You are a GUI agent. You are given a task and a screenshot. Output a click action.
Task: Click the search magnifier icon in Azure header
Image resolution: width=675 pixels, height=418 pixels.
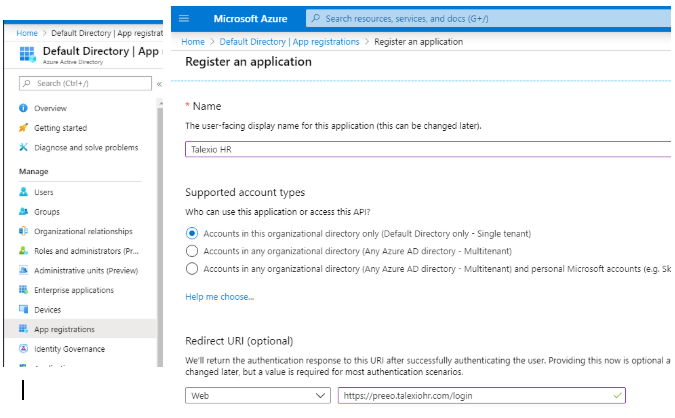[x=316, y=19]
